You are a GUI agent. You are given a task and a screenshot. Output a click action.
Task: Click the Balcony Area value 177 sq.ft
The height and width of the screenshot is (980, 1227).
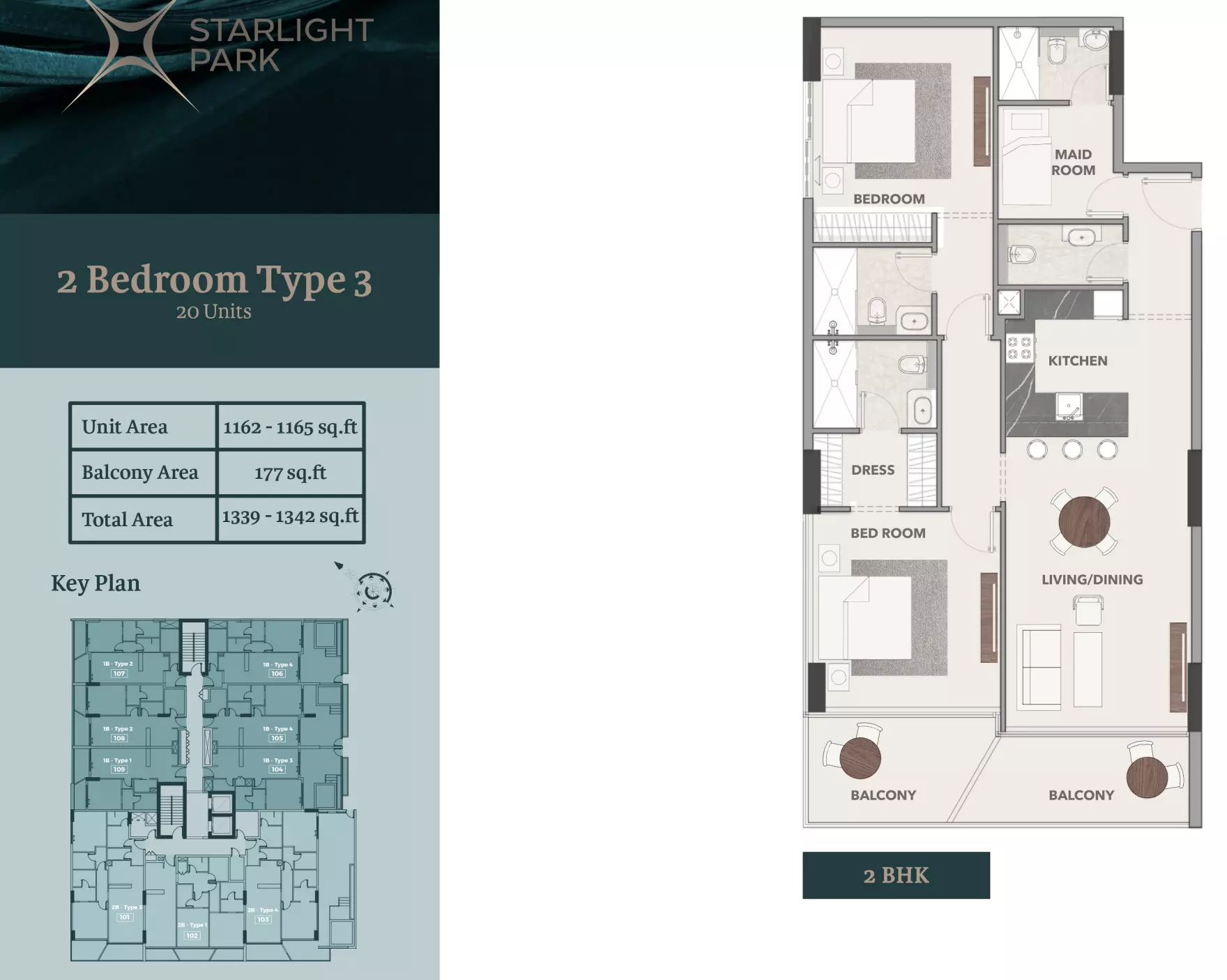(290, 473)
